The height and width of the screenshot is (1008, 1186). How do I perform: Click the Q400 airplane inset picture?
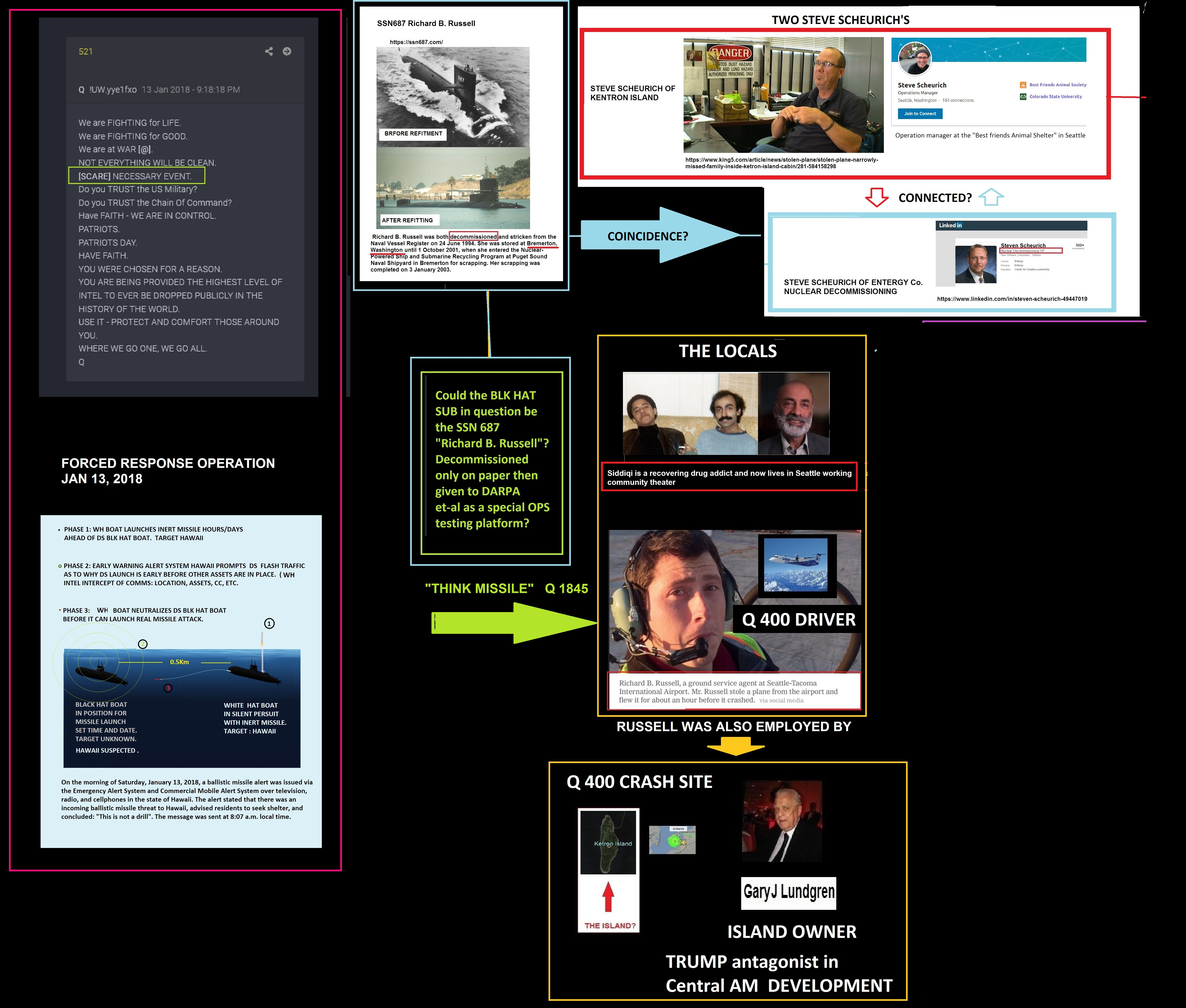pyautogui.click(x=795, y=565)
